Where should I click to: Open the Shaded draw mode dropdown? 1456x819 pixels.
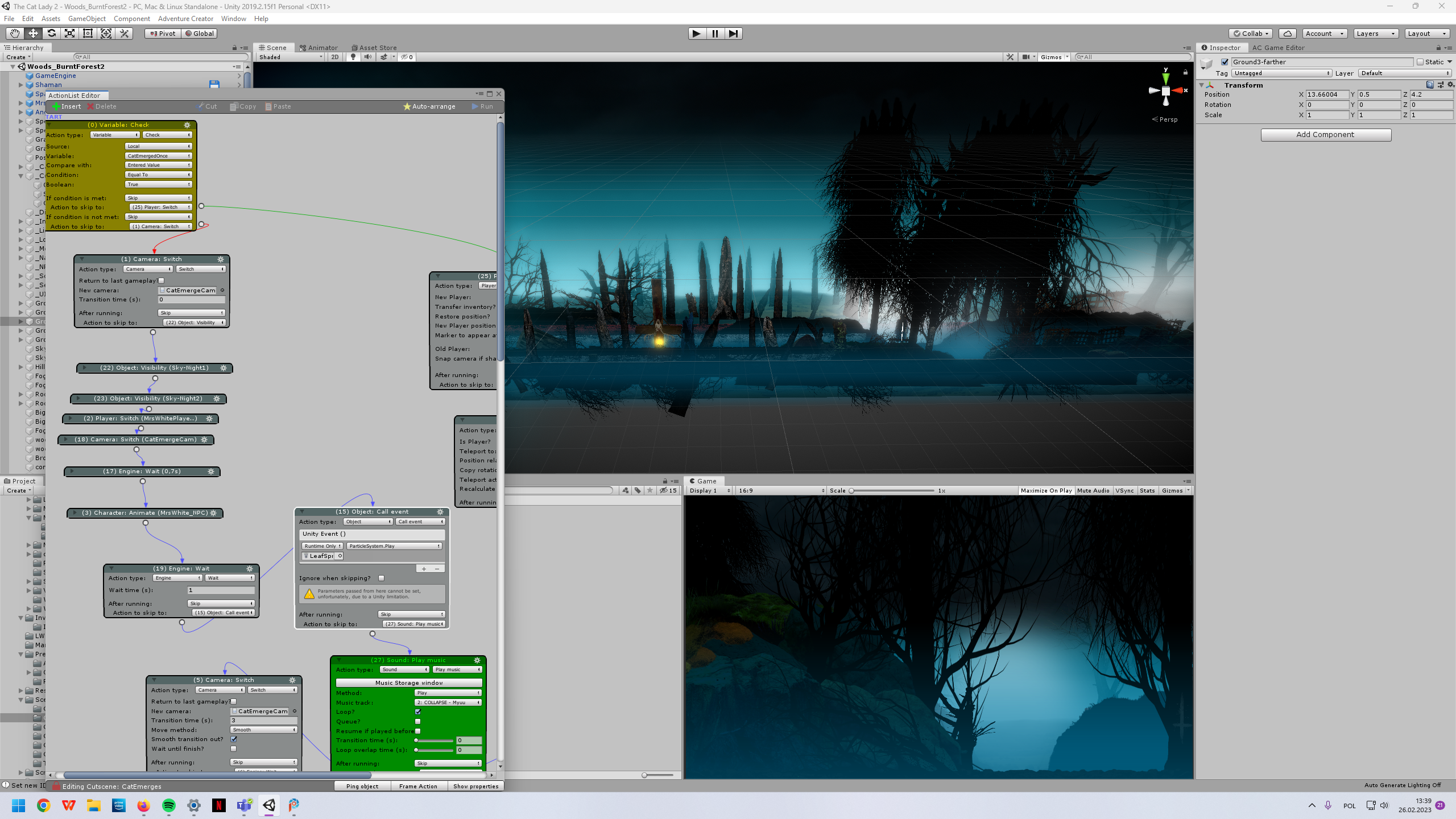point(290,57)
